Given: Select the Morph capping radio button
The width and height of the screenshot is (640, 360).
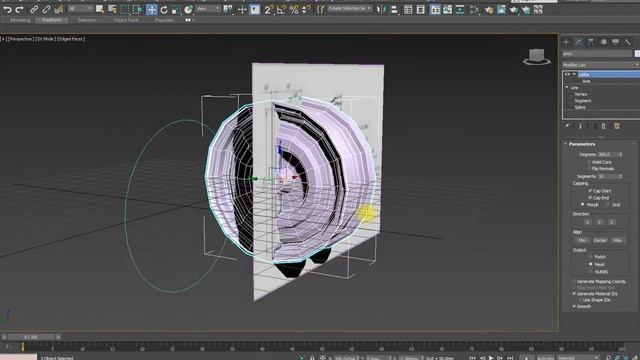Looking at the screenshot, I should [582, 204].
